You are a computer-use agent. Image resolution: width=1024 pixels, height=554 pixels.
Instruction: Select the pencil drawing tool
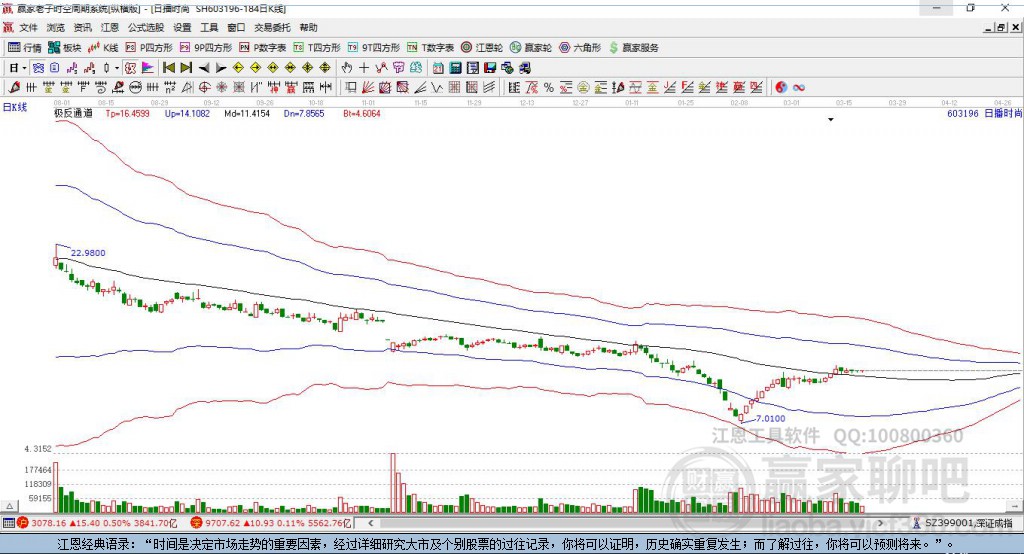coord(14,87)
